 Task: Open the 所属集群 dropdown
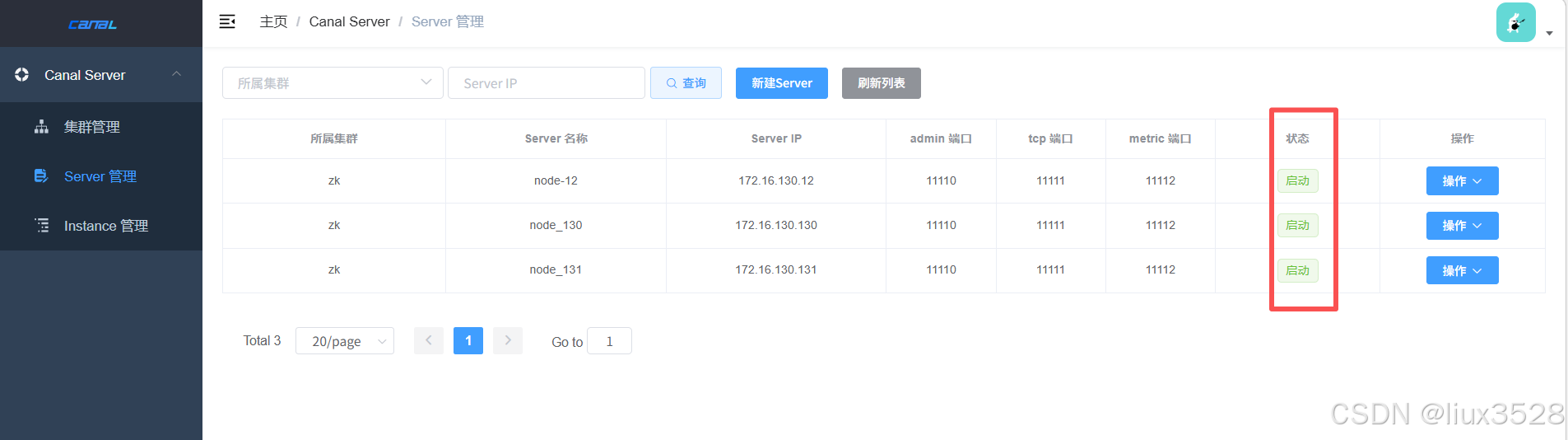coord(333,82)
